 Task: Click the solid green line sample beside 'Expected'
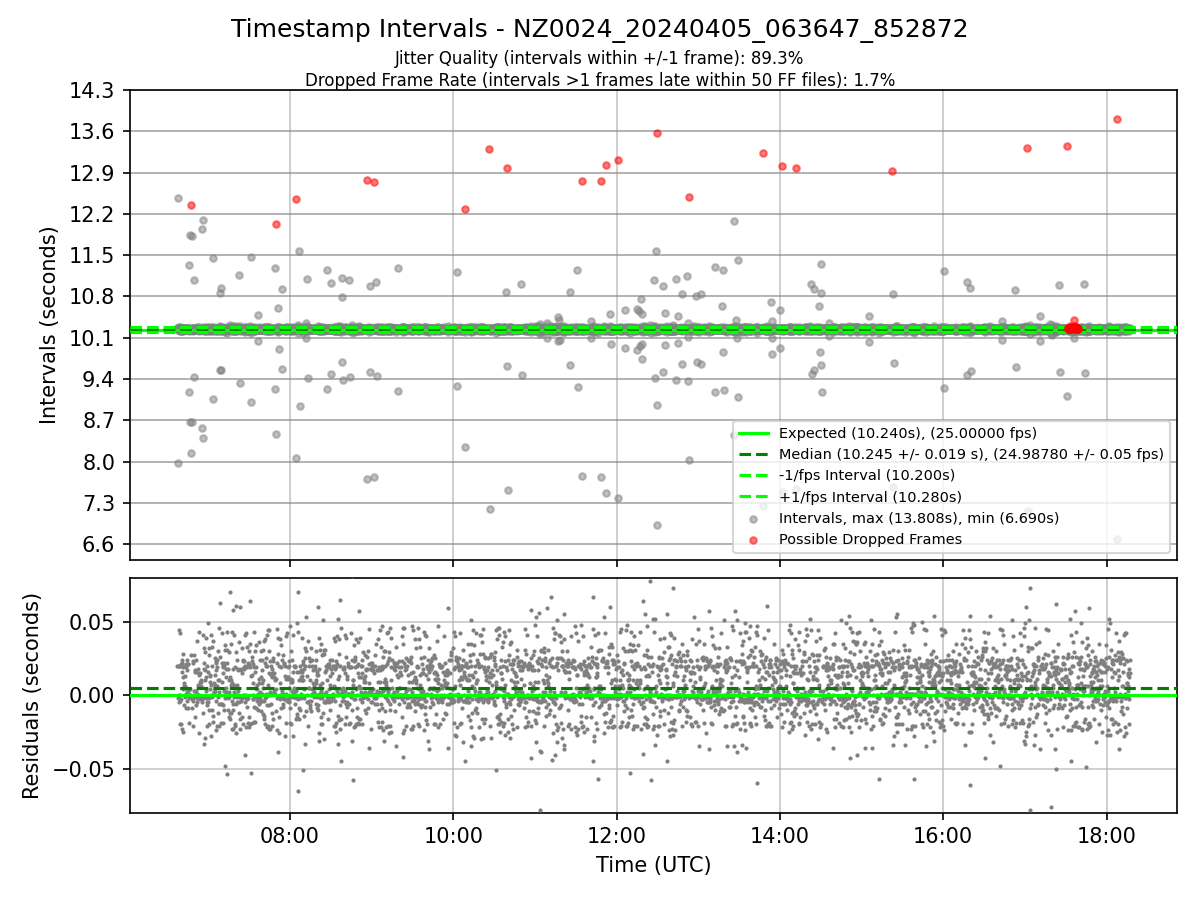coord(754,434)
